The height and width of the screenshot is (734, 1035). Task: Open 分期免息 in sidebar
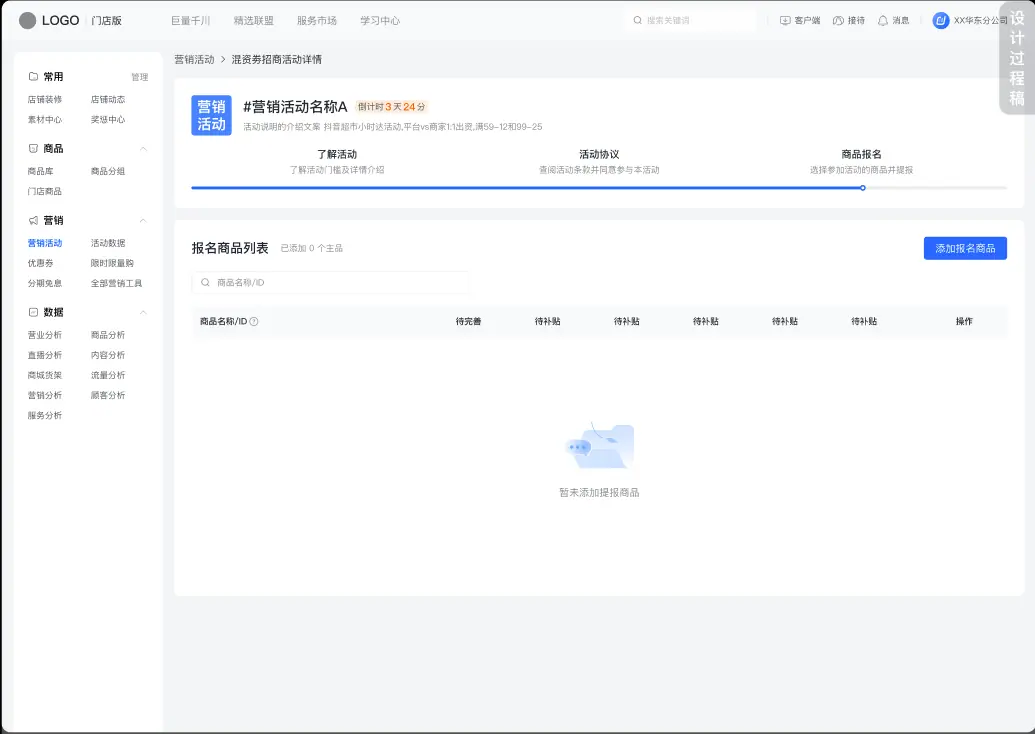45,283
